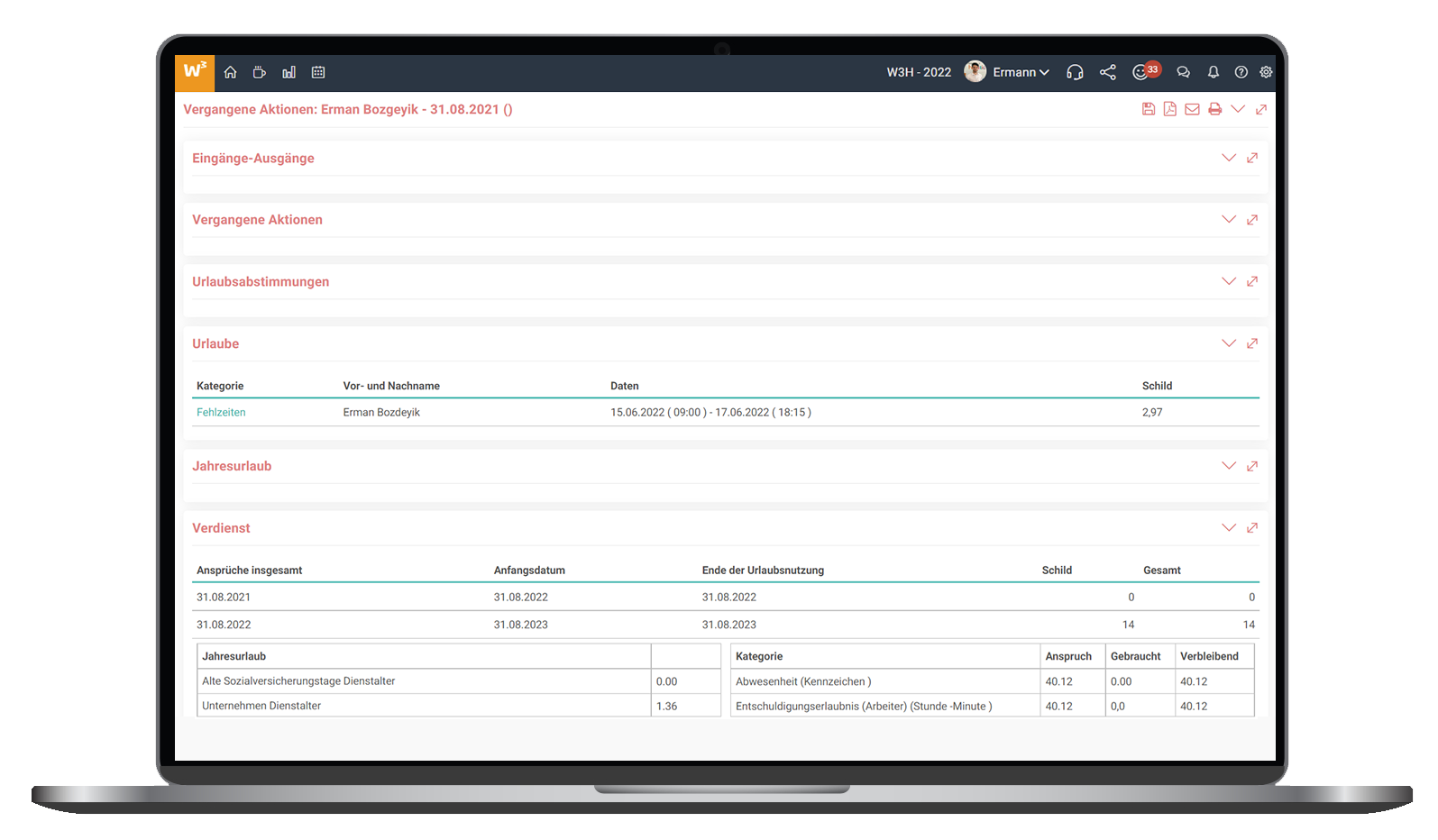Maximize the Urlaube section
This screenshot has height=840, width=1438.
click(1252, 343)
